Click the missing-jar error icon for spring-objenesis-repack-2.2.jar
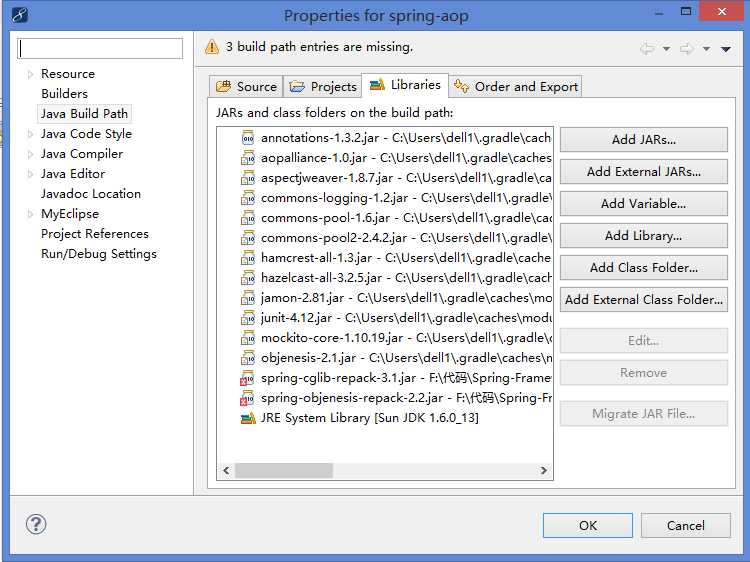This screenshot has height=562, width=750. point(247,398)
